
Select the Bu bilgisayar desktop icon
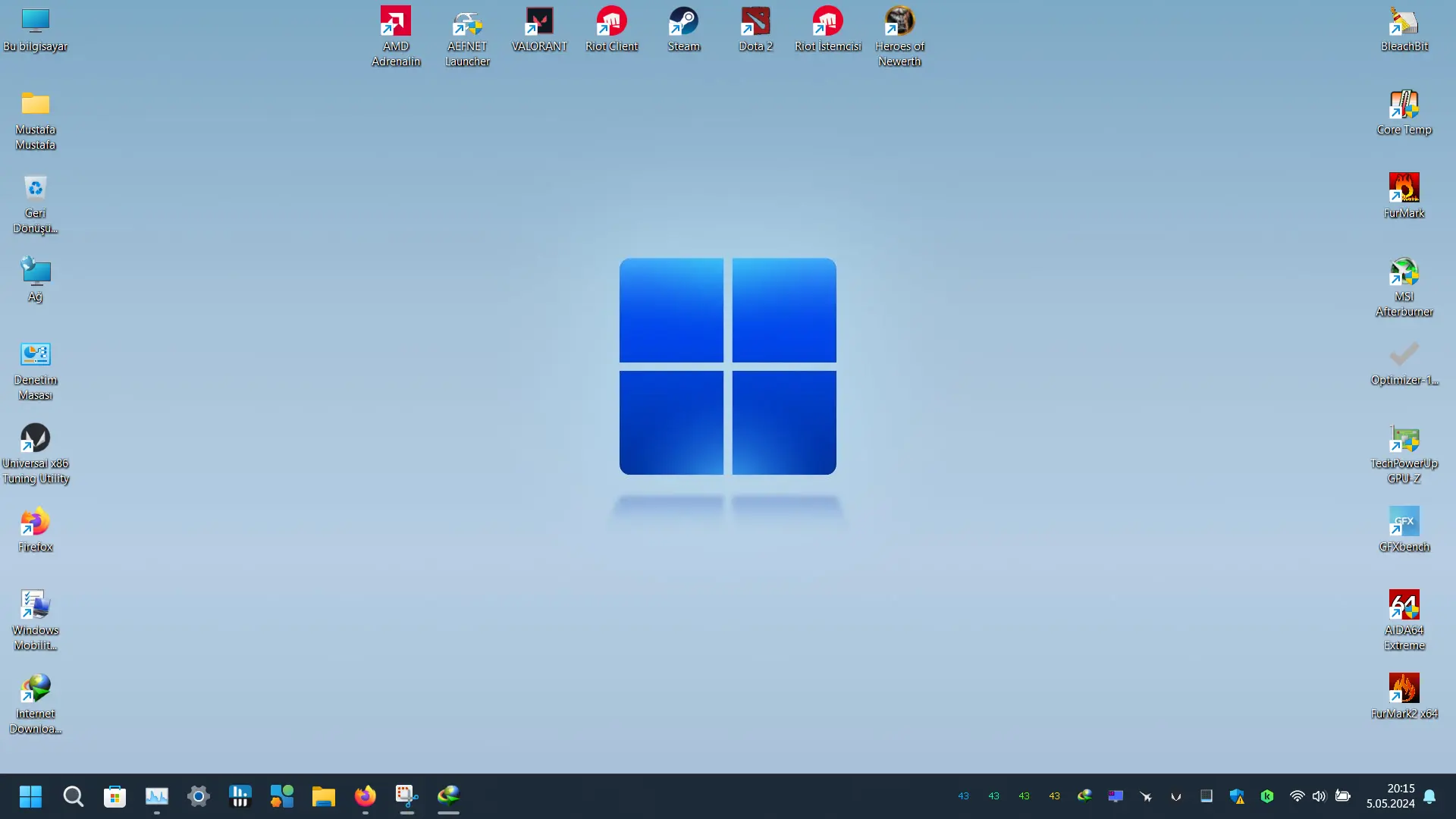pos(35,30)
